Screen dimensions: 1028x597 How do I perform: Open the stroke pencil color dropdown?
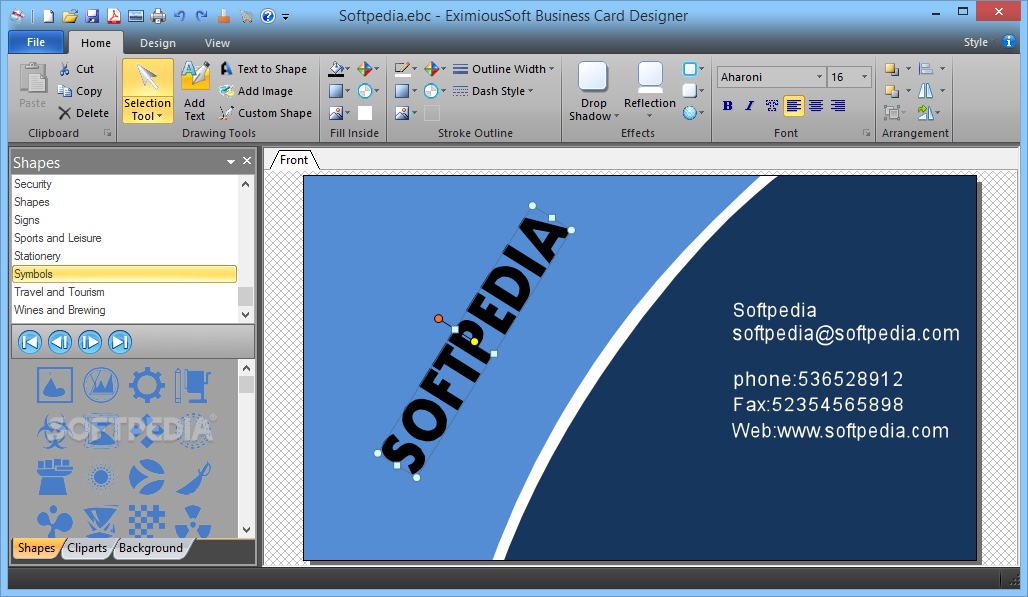pos(414,69)
